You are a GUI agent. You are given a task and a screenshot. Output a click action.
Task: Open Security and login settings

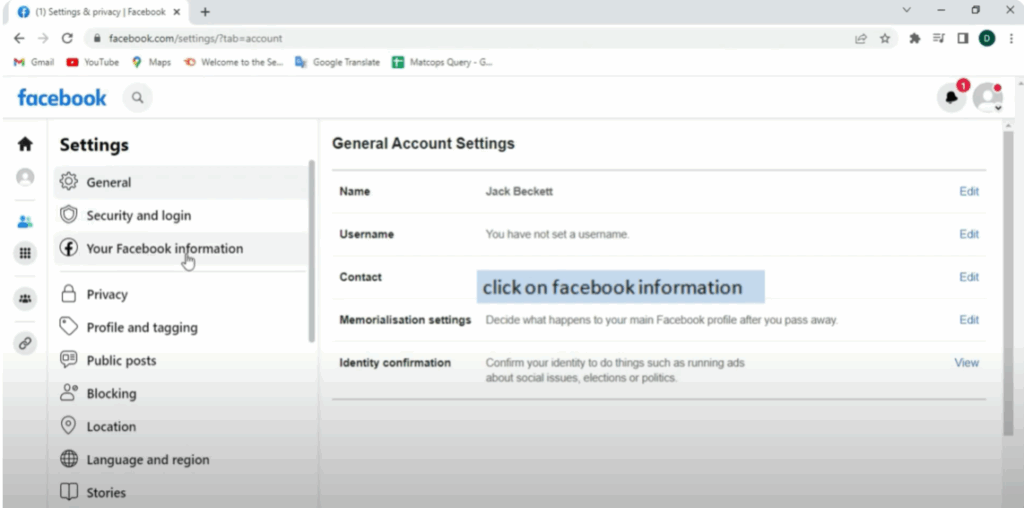tap(181, 215)
